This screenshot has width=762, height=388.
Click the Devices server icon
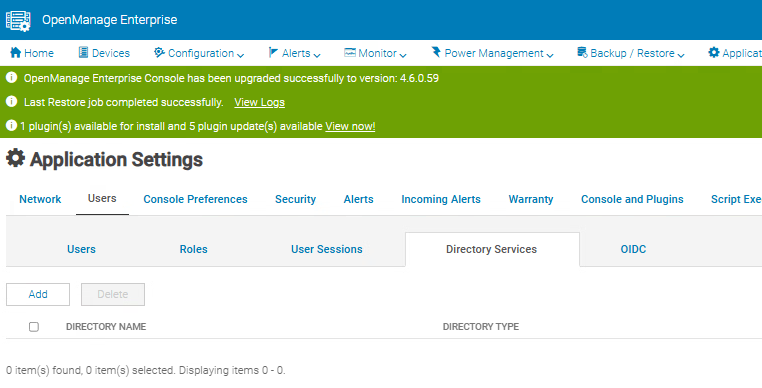click(x=83, y=53)
